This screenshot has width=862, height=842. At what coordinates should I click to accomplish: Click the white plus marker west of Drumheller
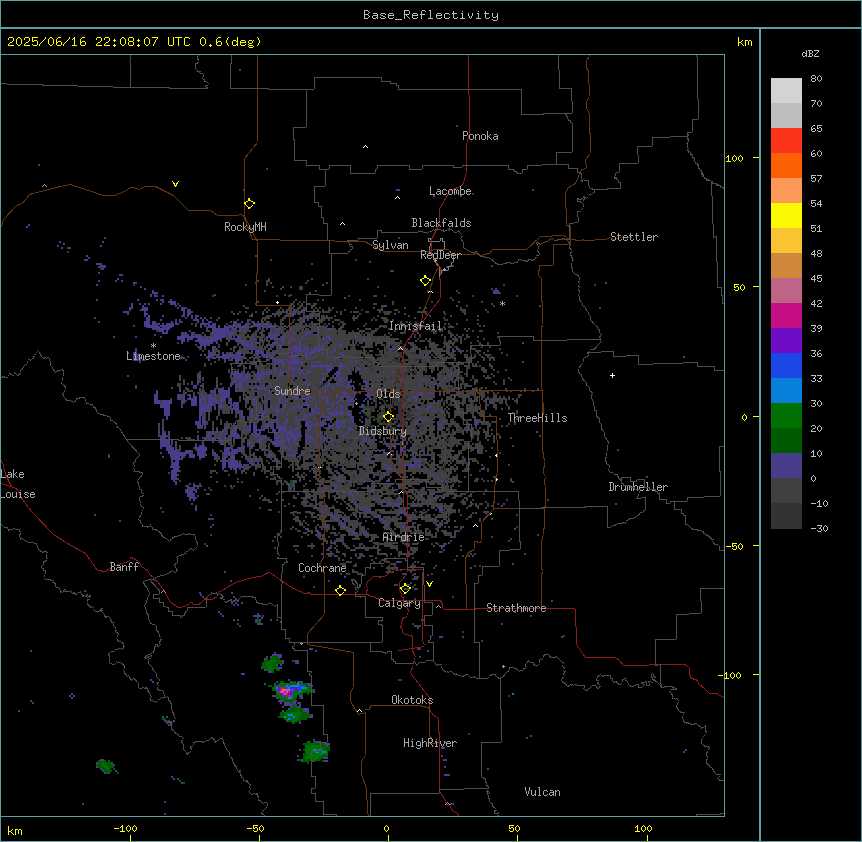(612, 375)
